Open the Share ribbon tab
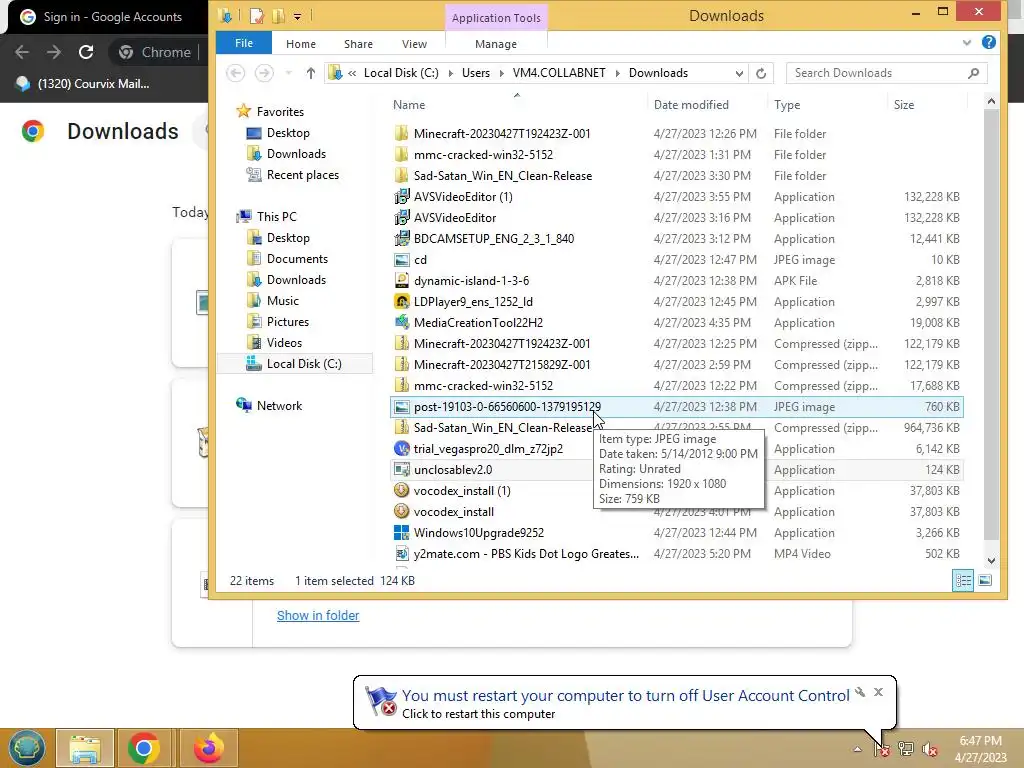Viewport: 1024px width, 768px height. pyautogui.click(x=358, y=44)
